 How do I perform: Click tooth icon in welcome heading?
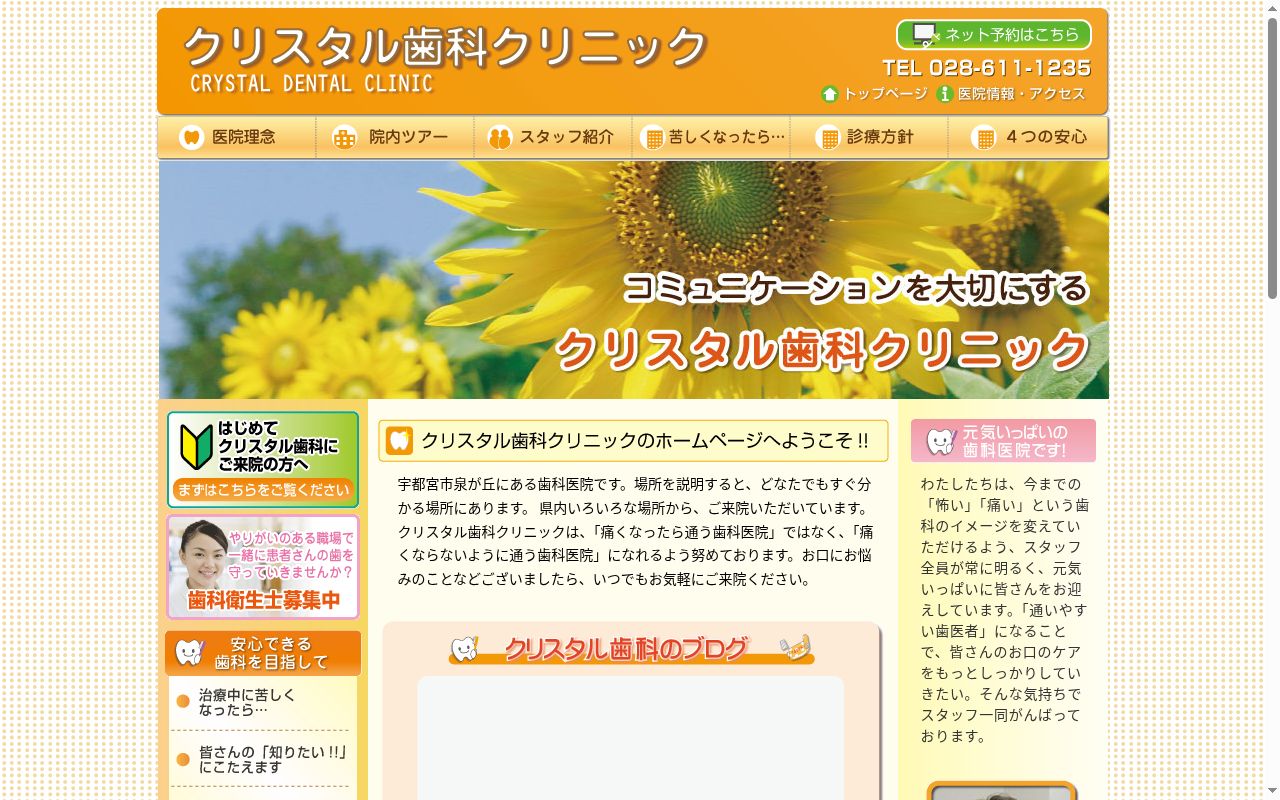(x=399, y=441)
